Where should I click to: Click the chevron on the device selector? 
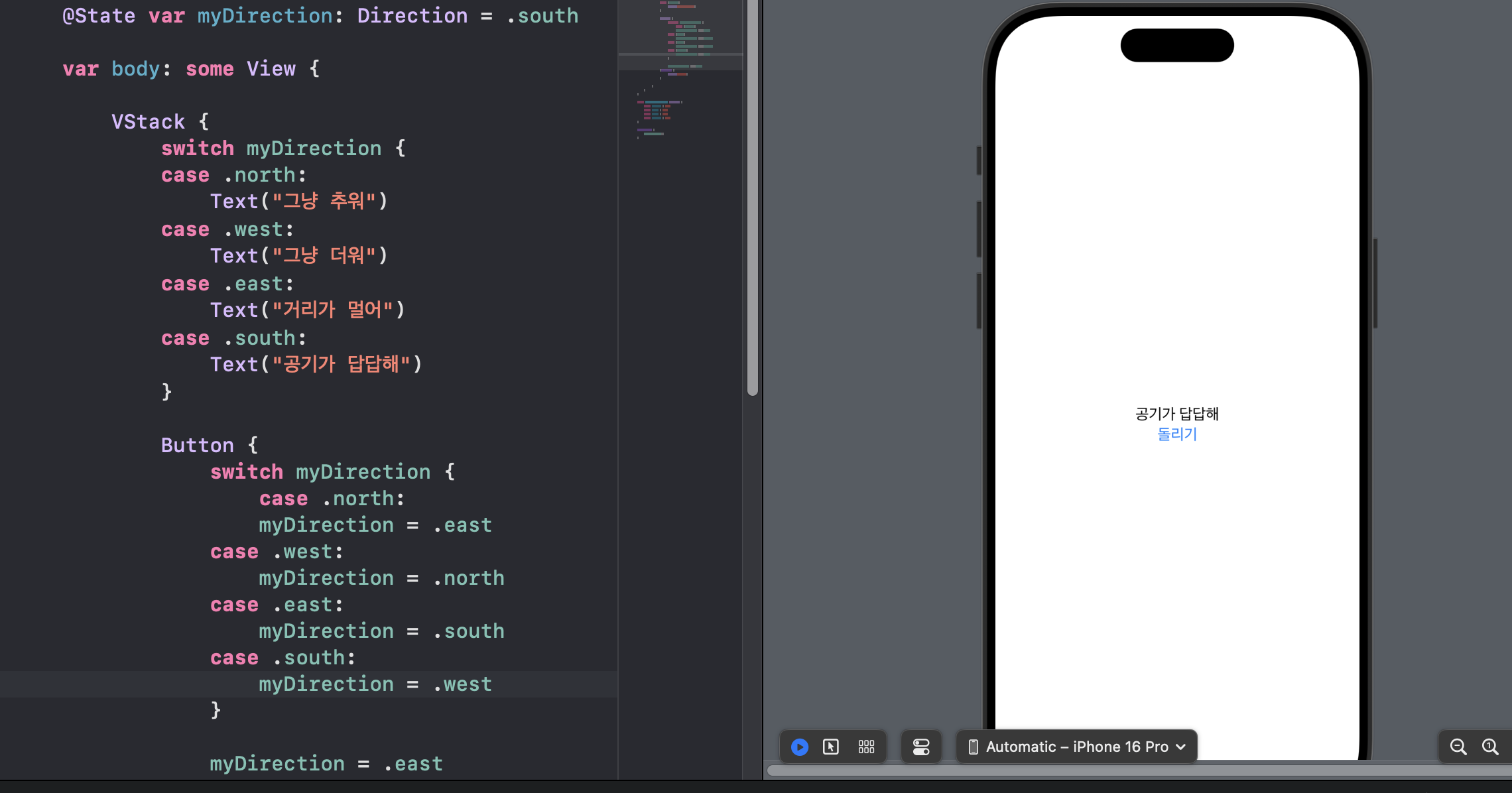pyautogui.click(x=1181, y=747)
